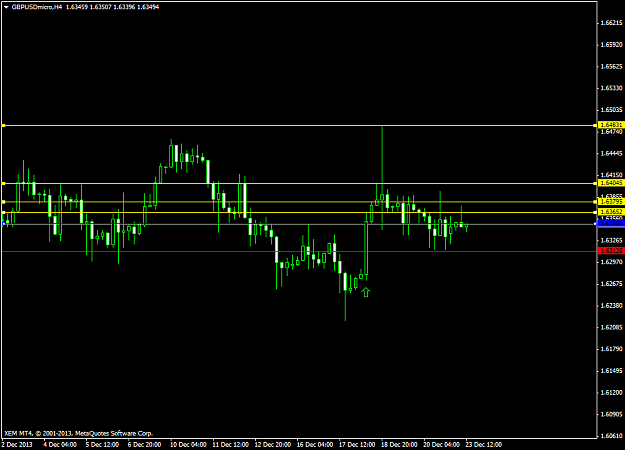Click the 1.60610 price scale value

pyautogui.click(x=611, y=436)
